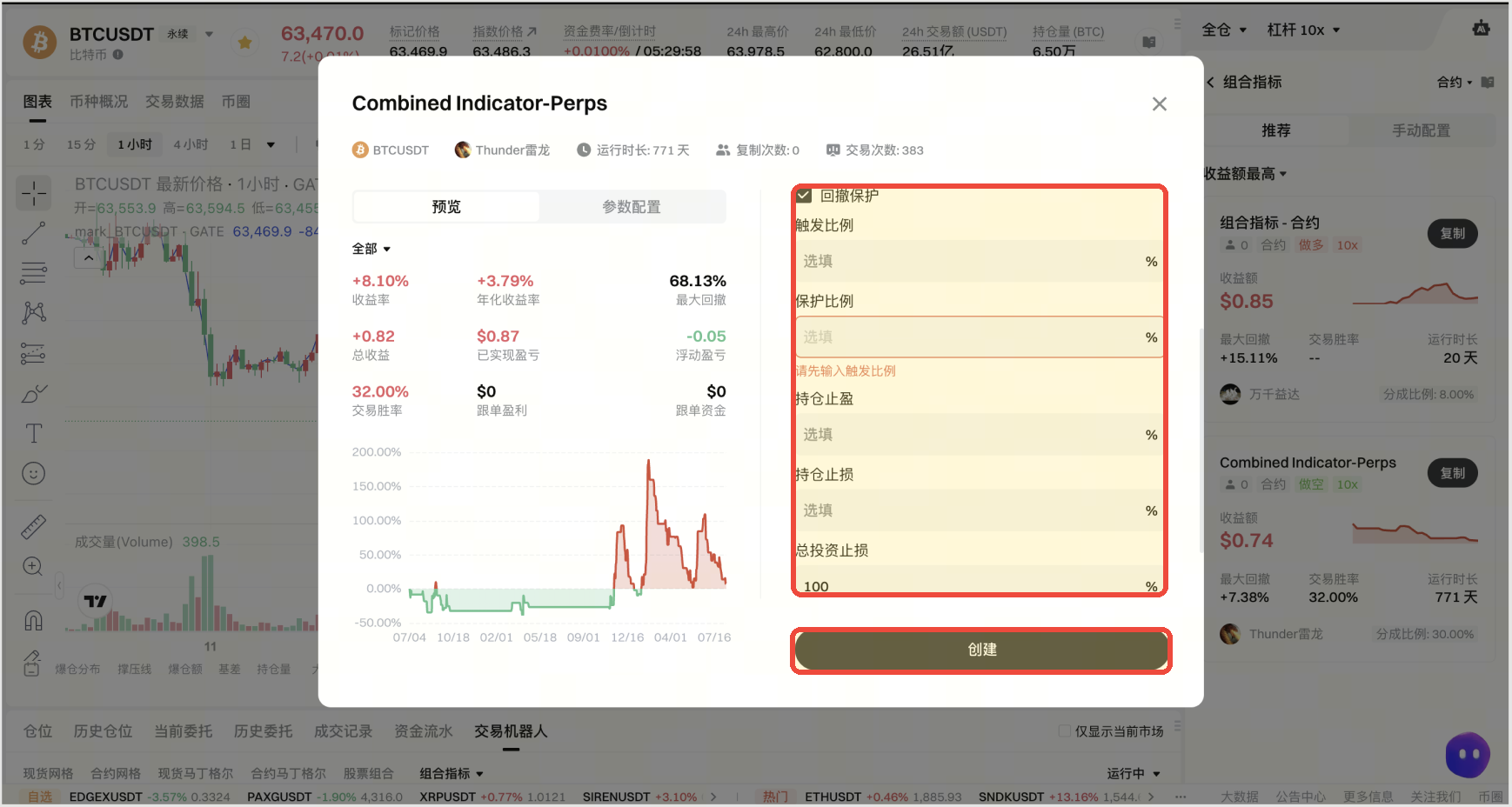The height and width of the screenshot is (807, 1512).
Task: Favorite BTCUSDT with the star icon
Action: pyautogui.click(x=245, y=43)
